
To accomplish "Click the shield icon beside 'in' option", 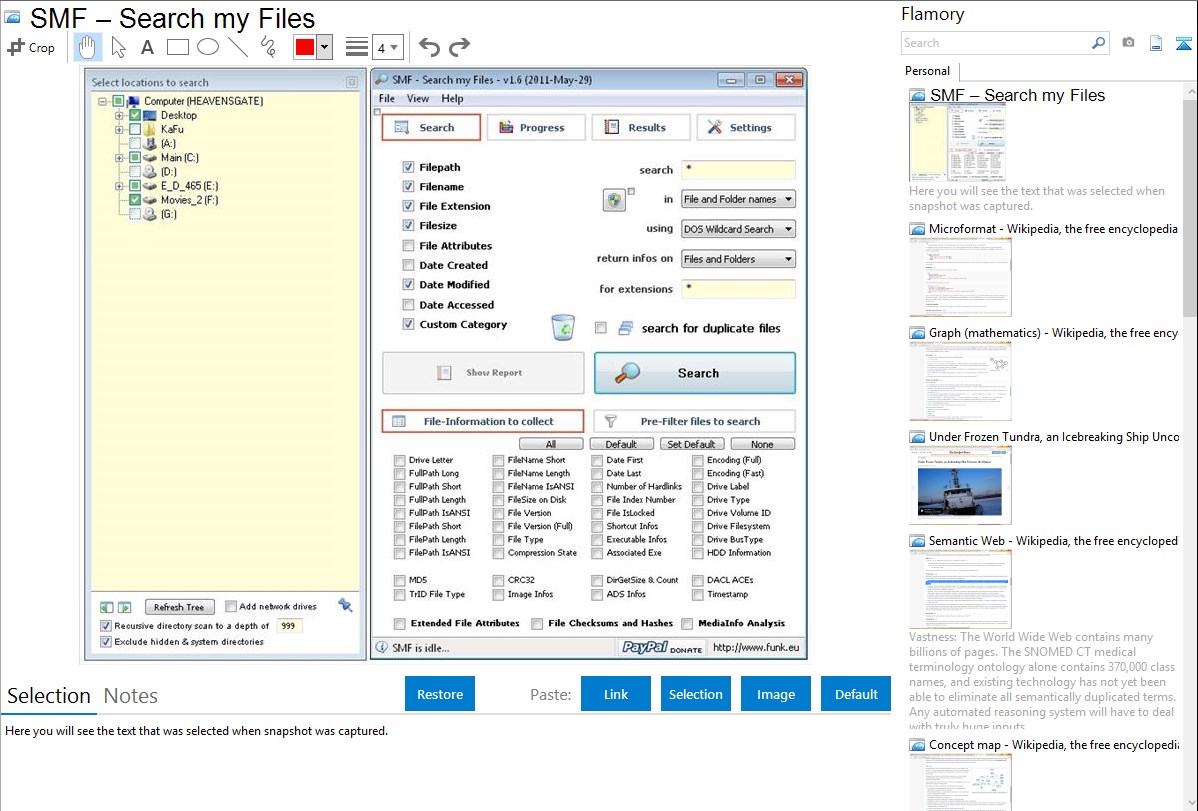I will [x=614, y=200].
